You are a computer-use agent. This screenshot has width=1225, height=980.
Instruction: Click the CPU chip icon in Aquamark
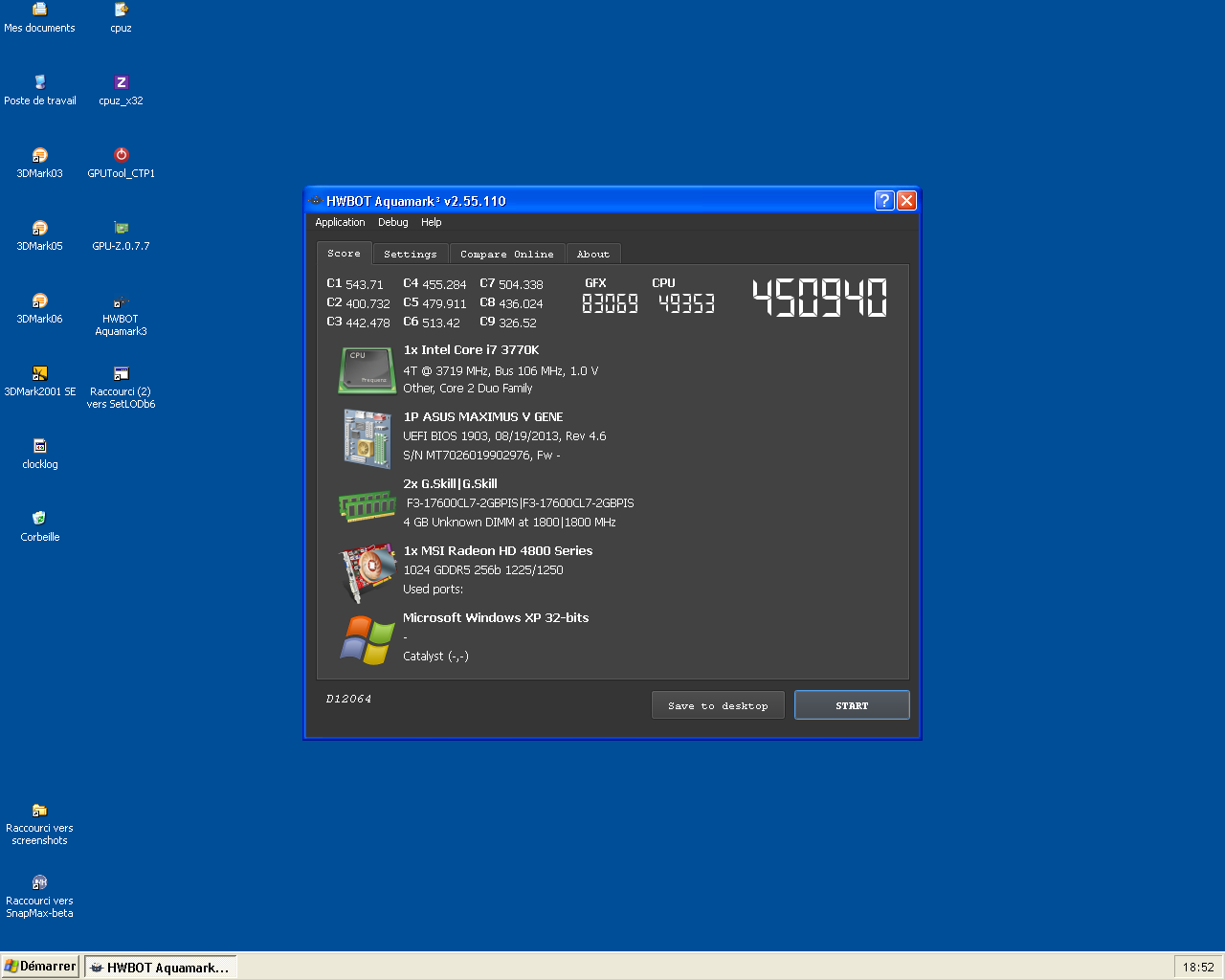click(x=367, y=370)
